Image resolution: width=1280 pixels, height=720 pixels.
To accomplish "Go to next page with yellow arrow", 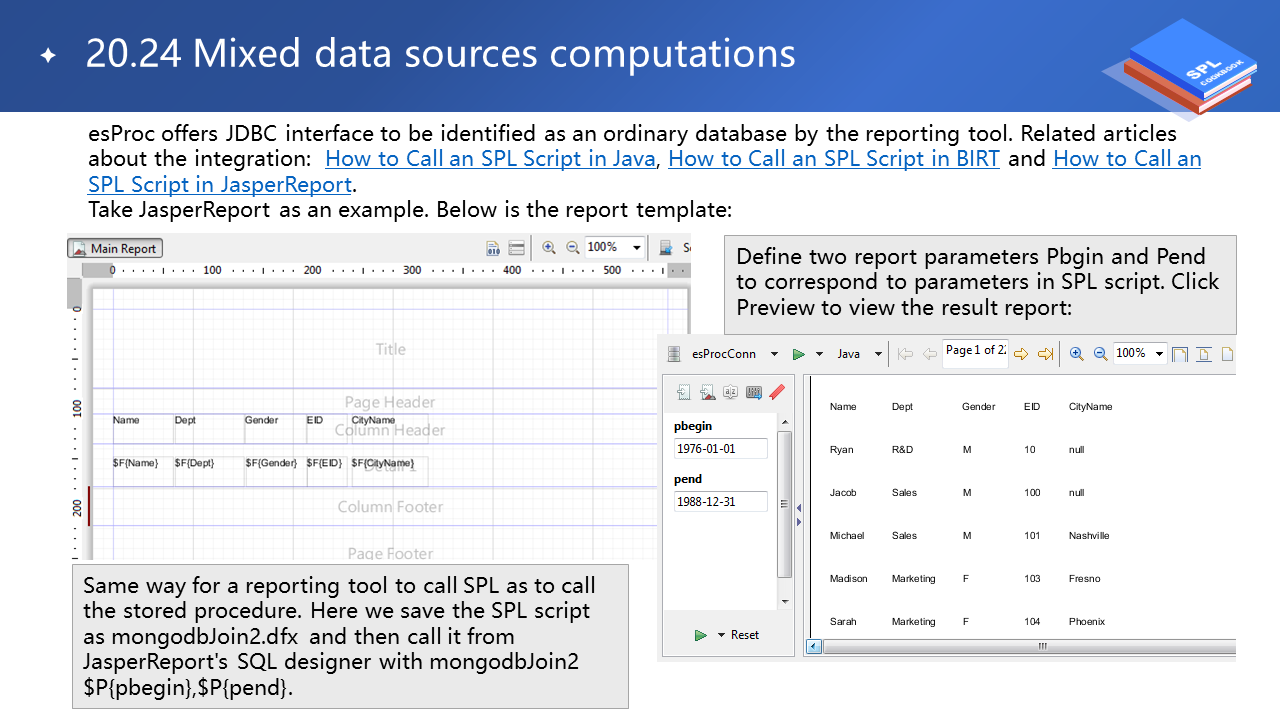I will [x=1021, y=354].
